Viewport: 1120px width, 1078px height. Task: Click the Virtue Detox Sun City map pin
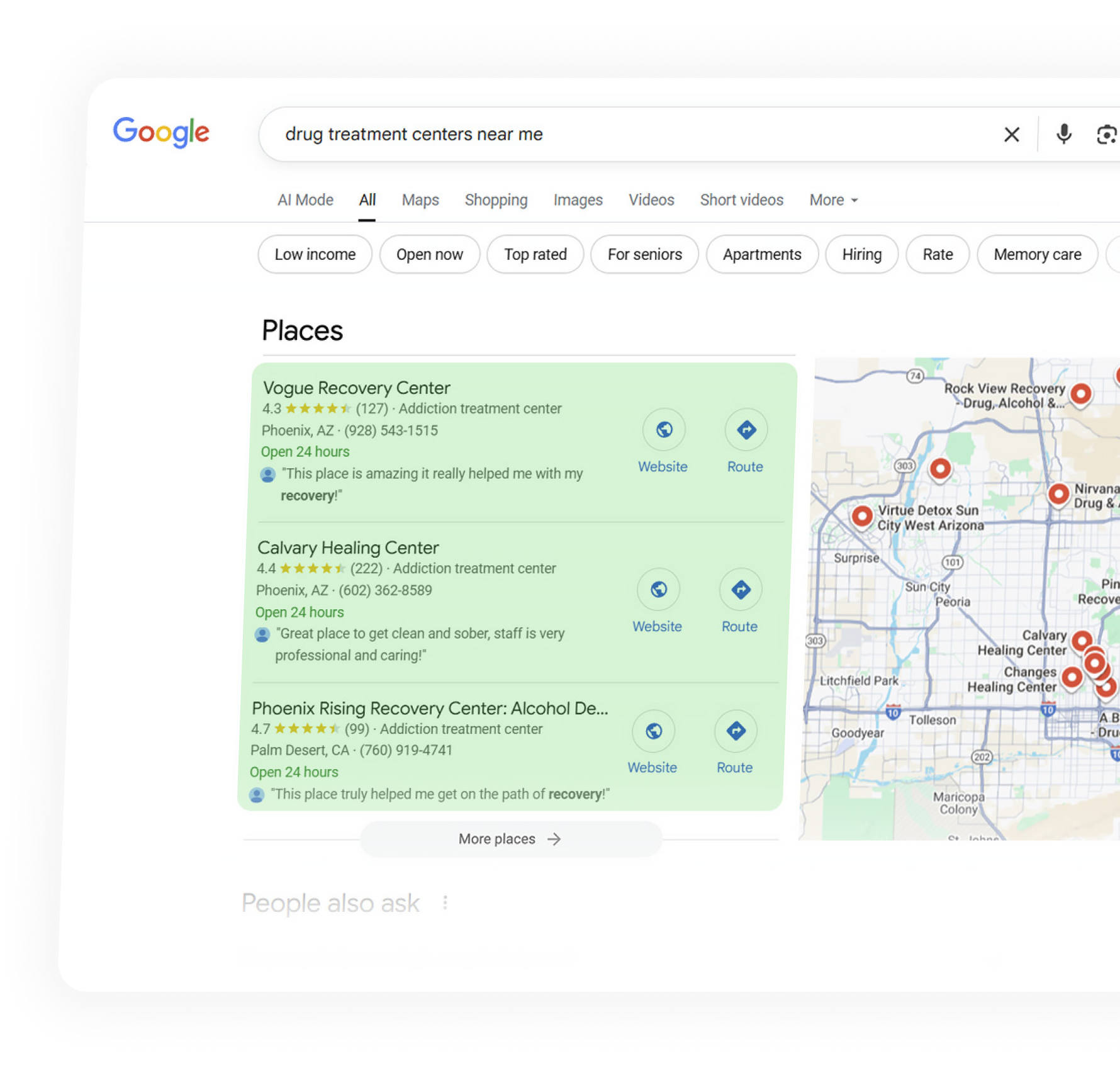click(x=862, y=516)
